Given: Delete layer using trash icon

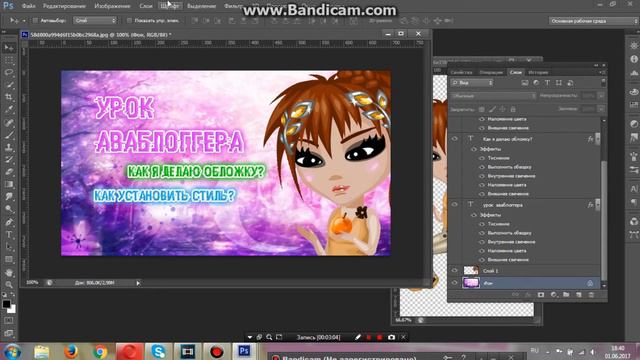Looking at the screenshot, I should point(591,295).
